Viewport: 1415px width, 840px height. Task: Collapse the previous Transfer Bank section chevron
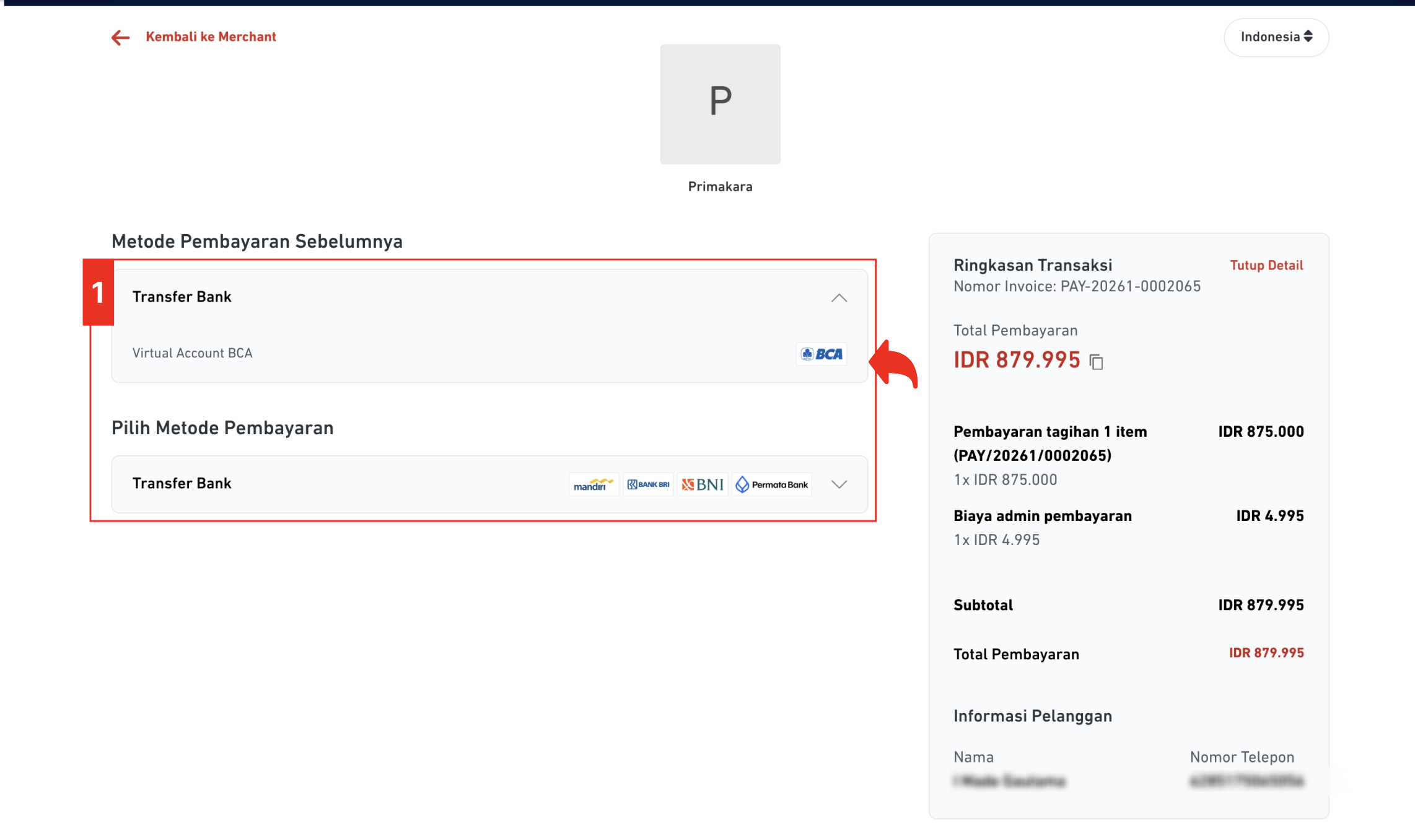pos(839,298)
